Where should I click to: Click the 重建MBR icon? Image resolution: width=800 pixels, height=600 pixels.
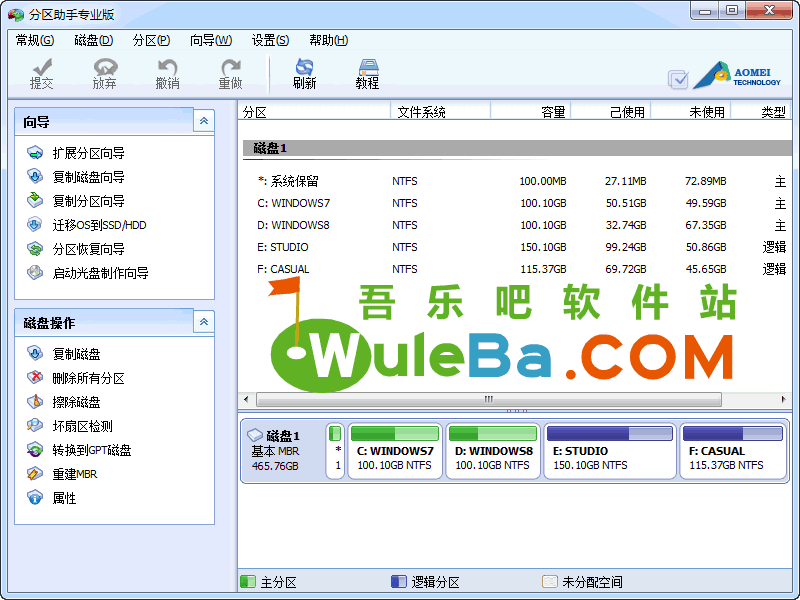point(35,473)
